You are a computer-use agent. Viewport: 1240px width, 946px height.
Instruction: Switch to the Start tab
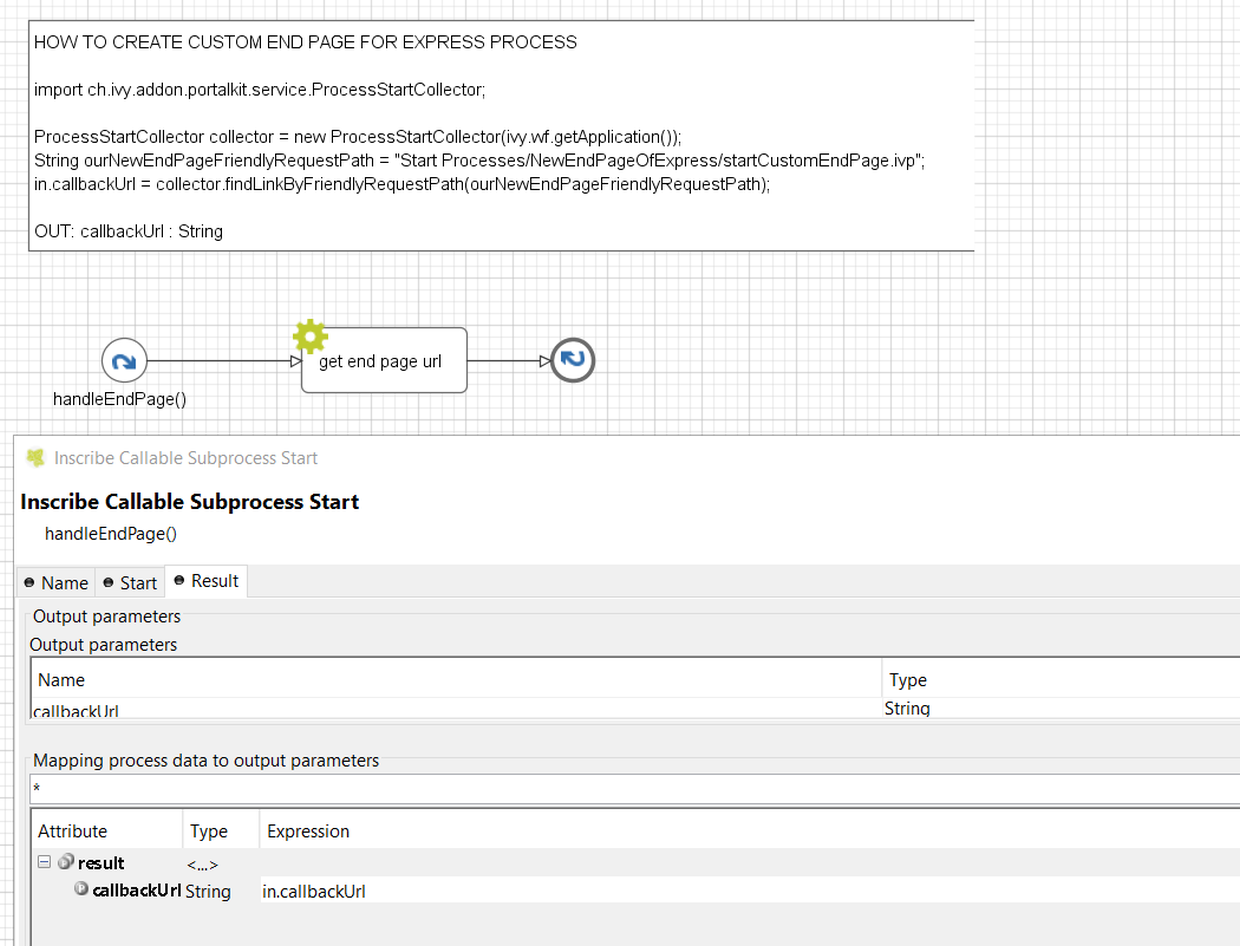tap(130, 583)
